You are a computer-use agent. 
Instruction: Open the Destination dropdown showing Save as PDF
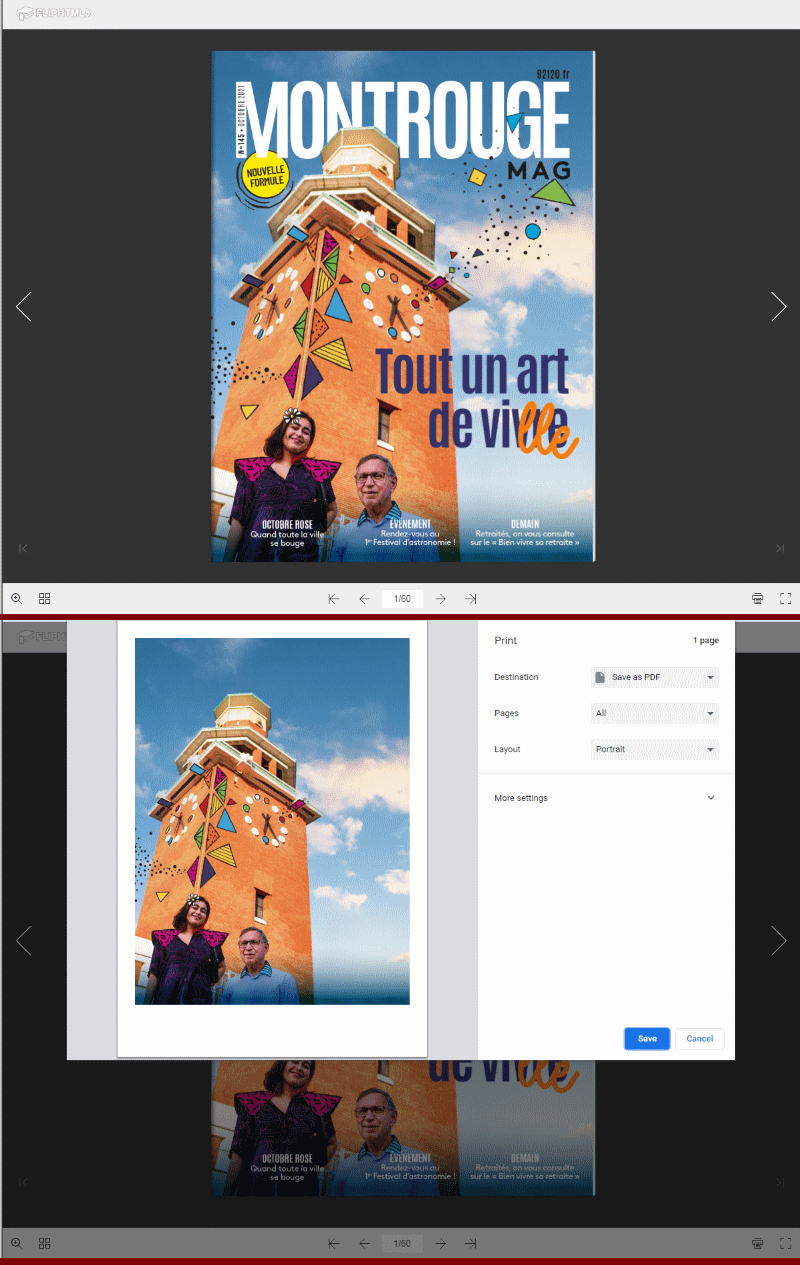tap(655, 677)
